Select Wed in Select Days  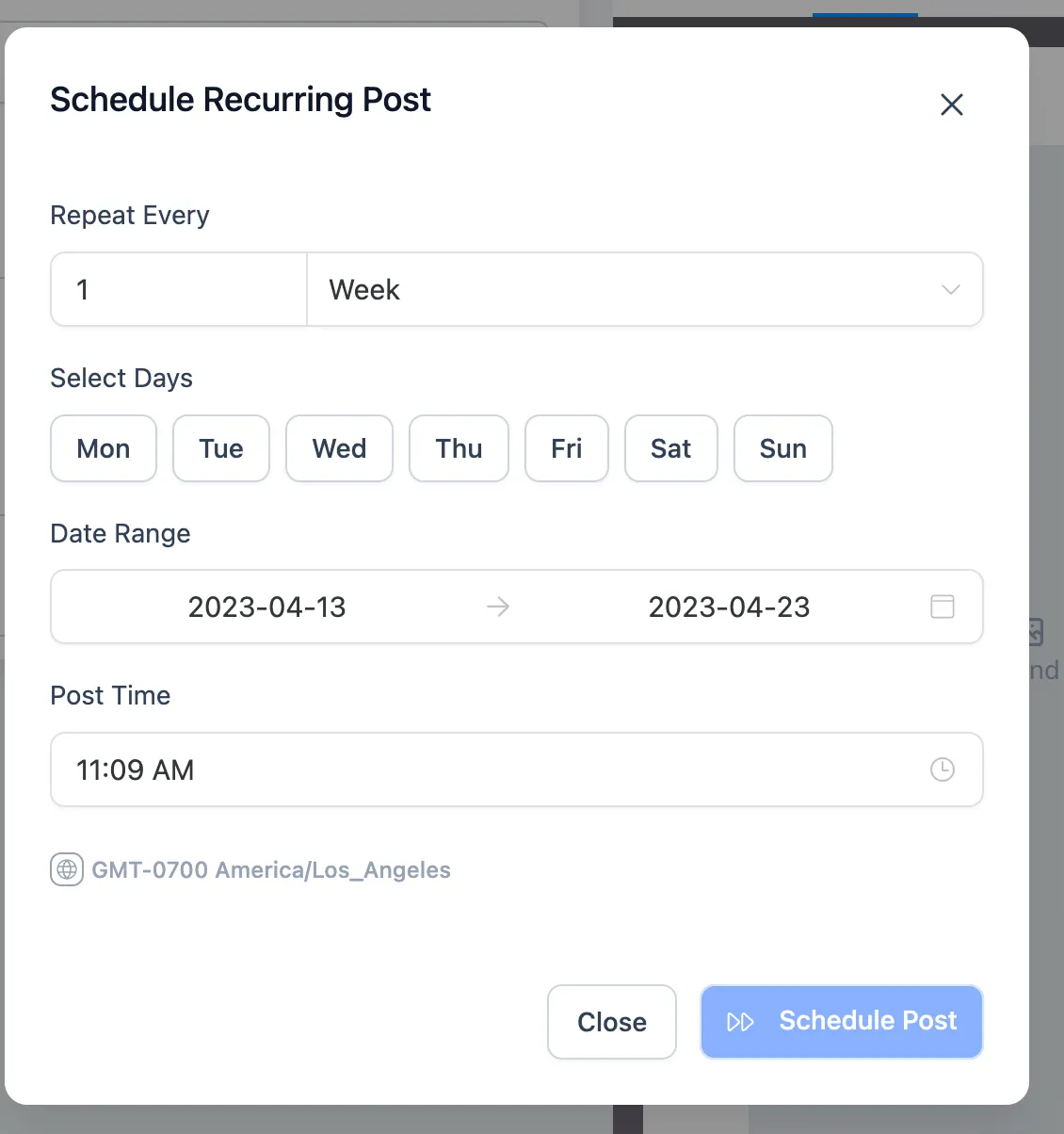[x=339, y=448]
